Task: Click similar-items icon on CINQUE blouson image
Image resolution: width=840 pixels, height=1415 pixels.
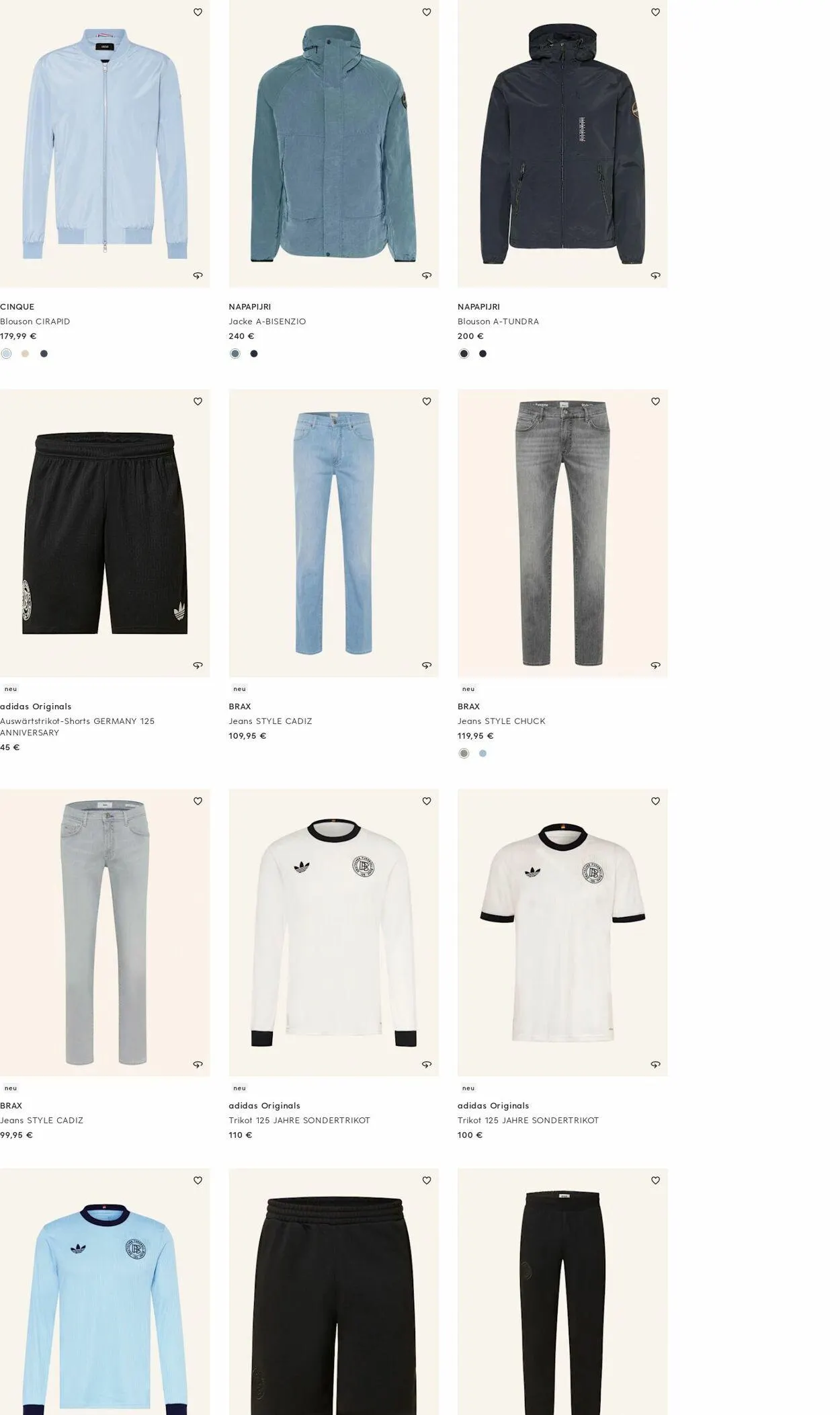Action: click(198, 276)
